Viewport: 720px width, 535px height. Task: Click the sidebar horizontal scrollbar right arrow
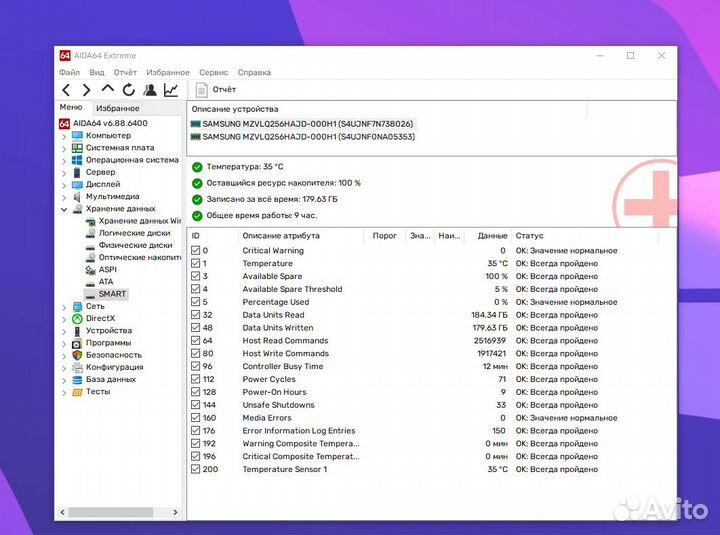175,512
